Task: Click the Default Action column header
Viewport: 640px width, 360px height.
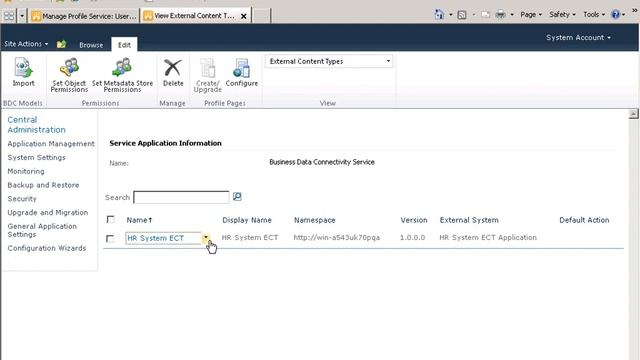Action: point(584,220)
